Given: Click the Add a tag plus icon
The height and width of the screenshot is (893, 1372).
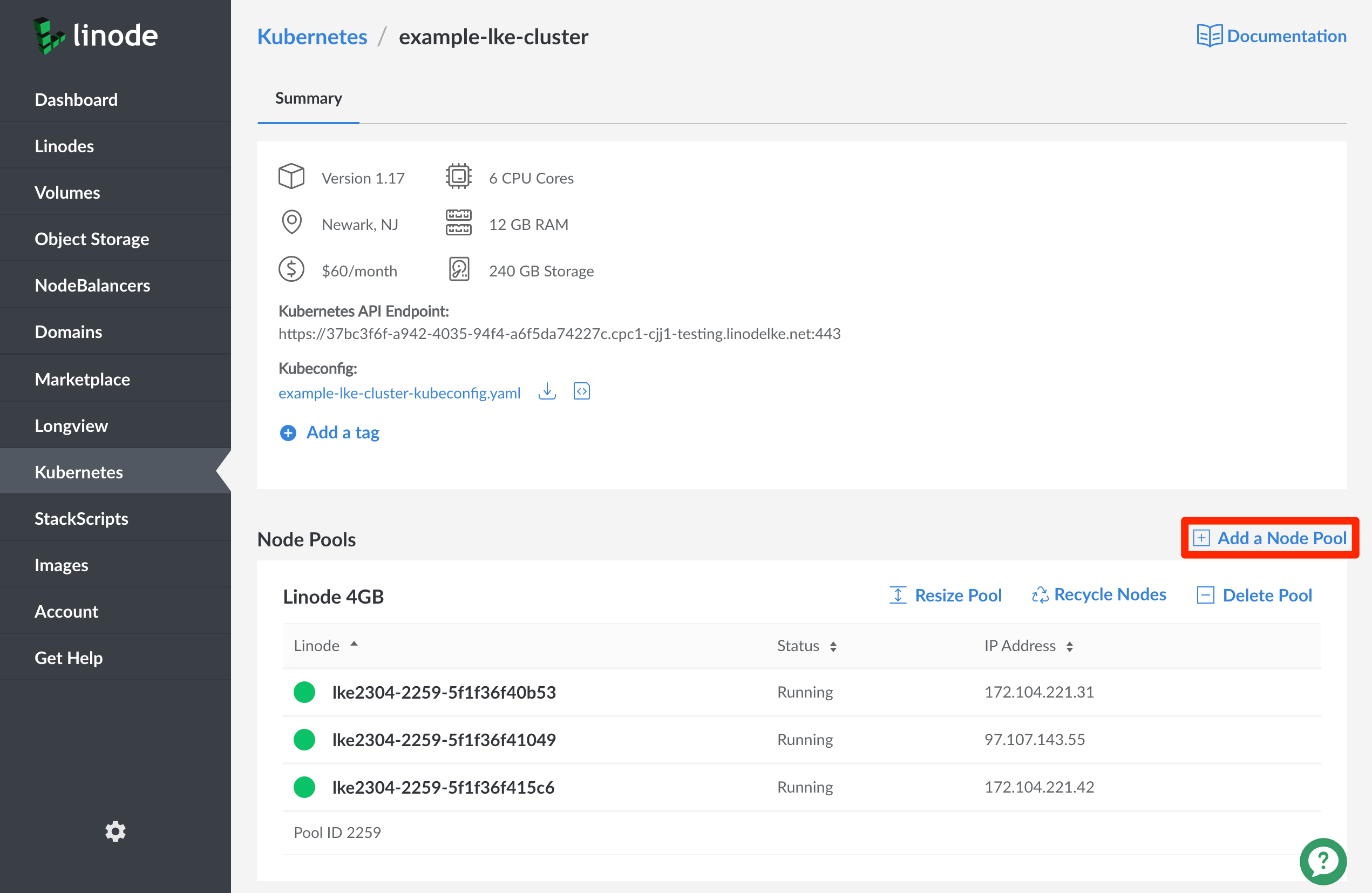Looking at the screenshot, I should click(288, 432).
